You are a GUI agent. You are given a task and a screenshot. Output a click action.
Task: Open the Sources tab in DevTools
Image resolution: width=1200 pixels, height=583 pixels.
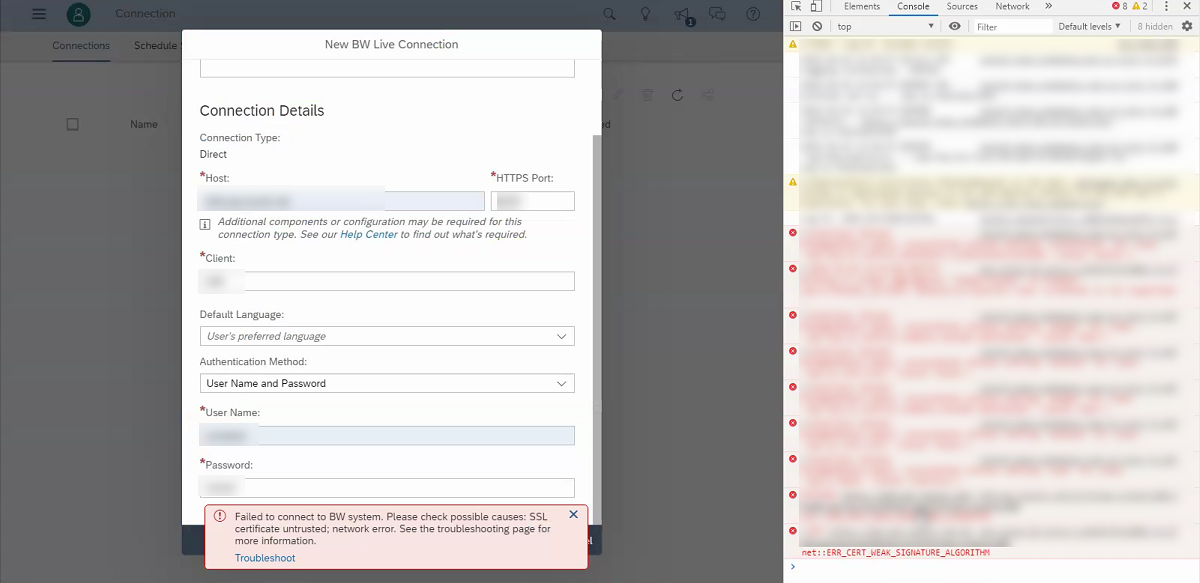(962, 7)
